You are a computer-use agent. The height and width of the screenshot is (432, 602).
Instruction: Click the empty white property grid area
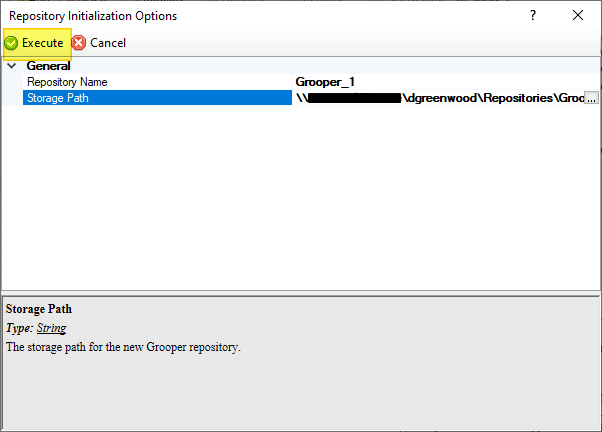pyautogui.click(x=300, y=200)
